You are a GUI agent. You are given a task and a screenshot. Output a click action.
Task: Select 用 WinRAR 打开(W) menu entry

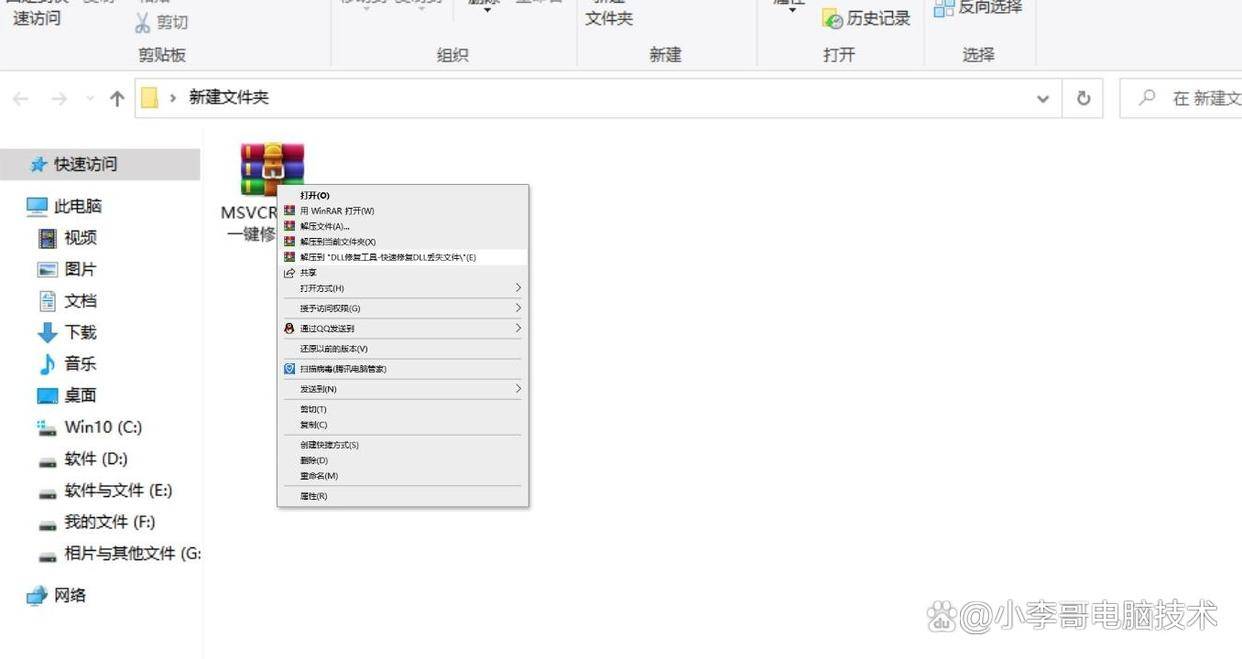403,211
